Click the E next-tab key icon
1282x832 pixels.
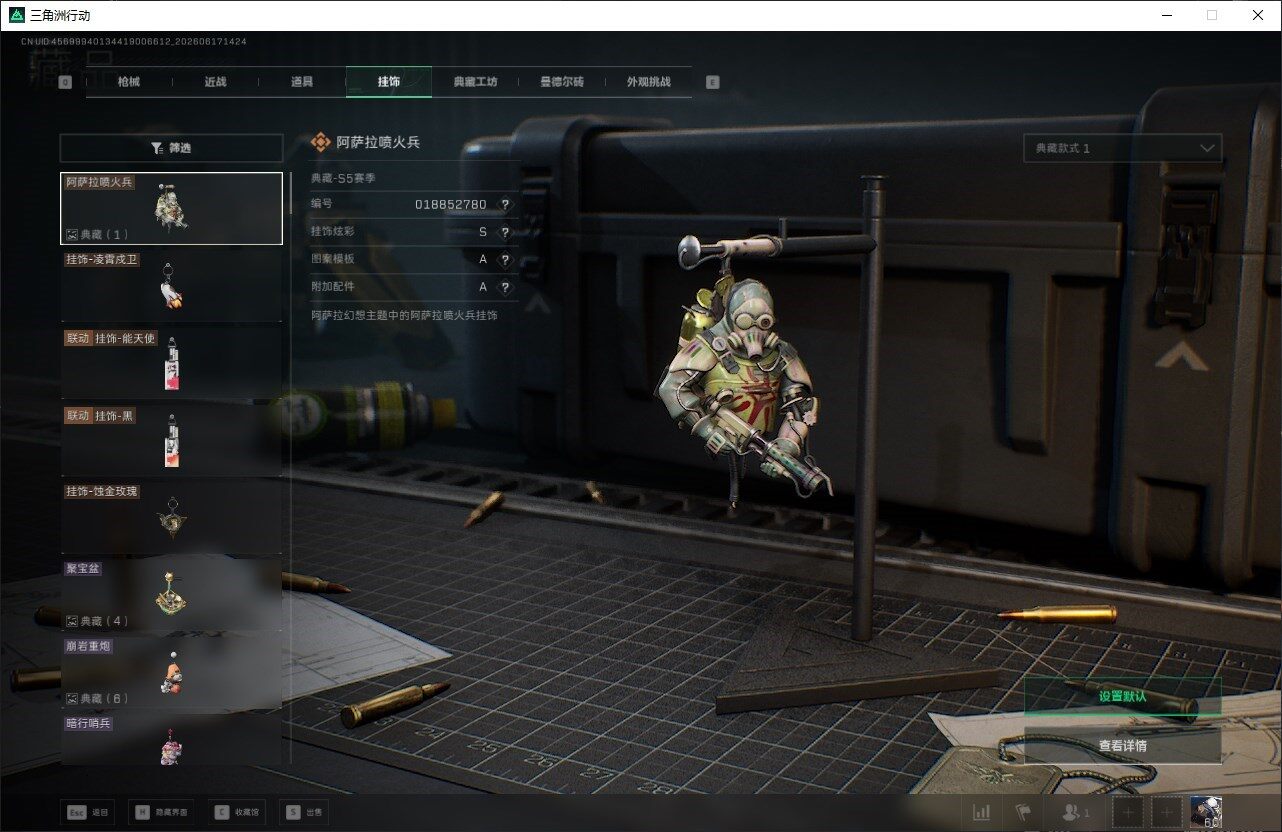click(713, 82)
